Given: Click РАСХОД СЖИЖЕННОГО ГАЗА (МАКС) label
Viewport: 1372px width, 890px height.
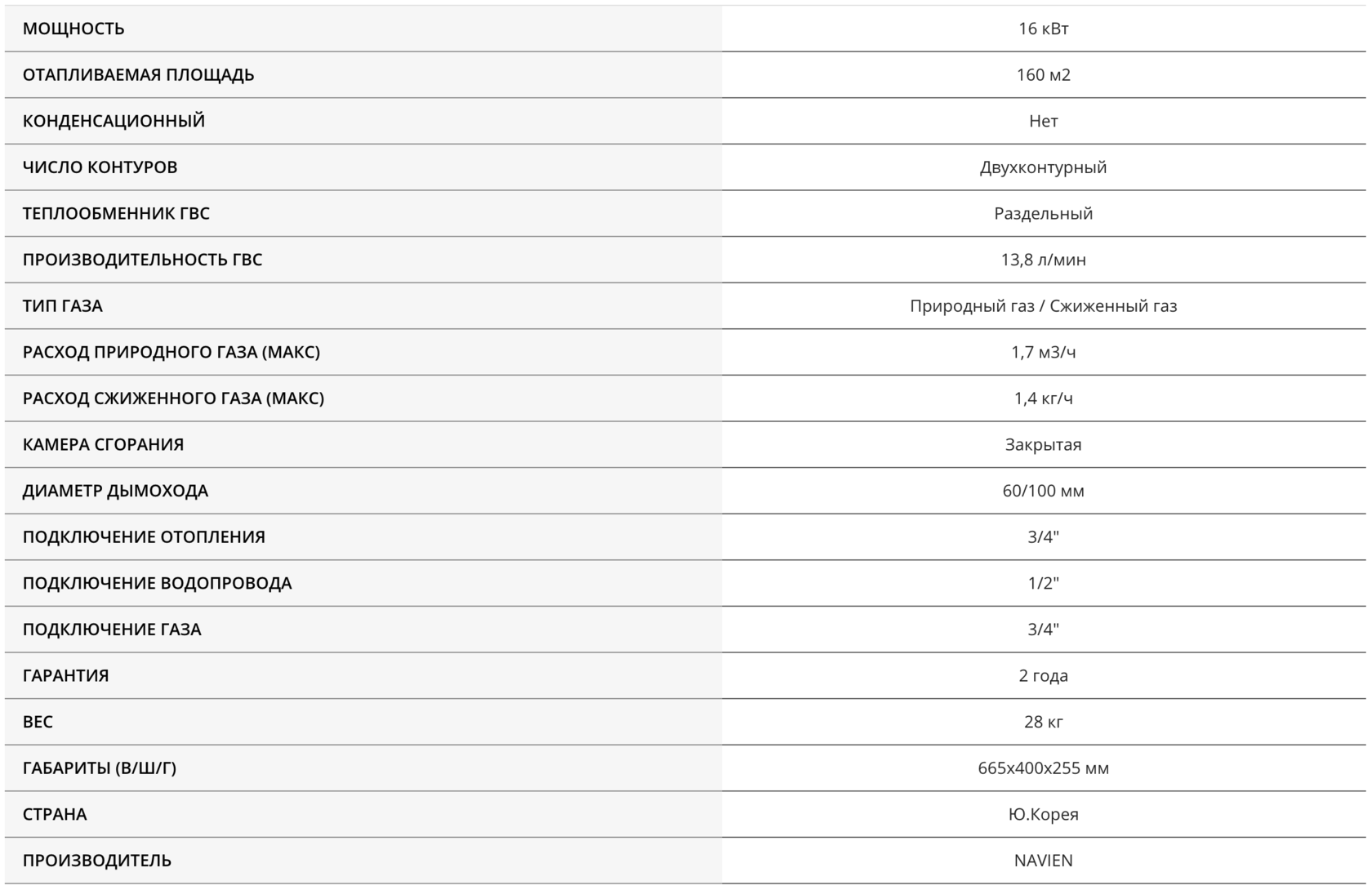Looking at the screenshot, I should click(173, 398).
